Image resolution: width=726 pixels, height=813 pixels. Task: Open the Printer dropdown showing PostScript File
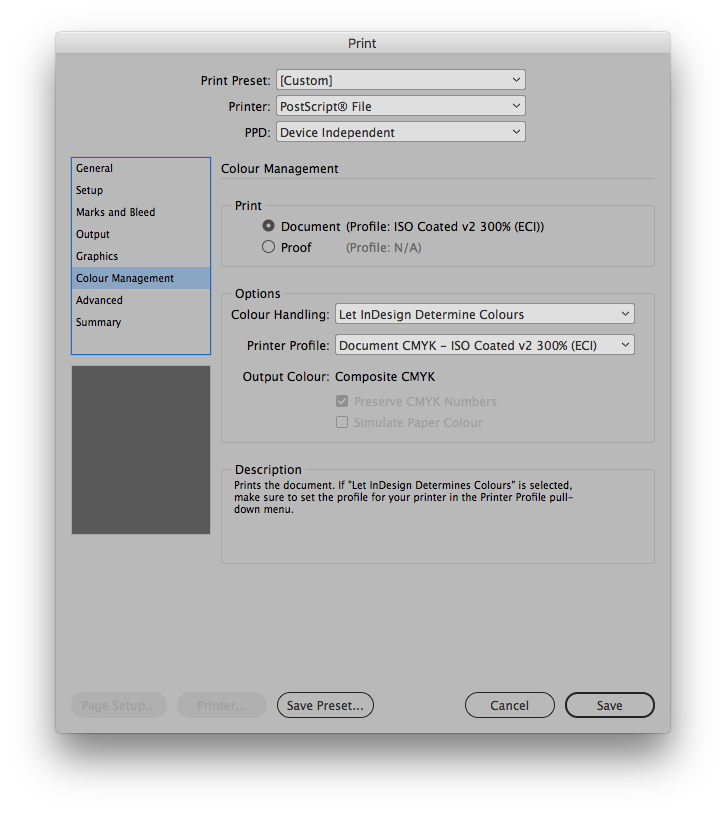[401, 106]
